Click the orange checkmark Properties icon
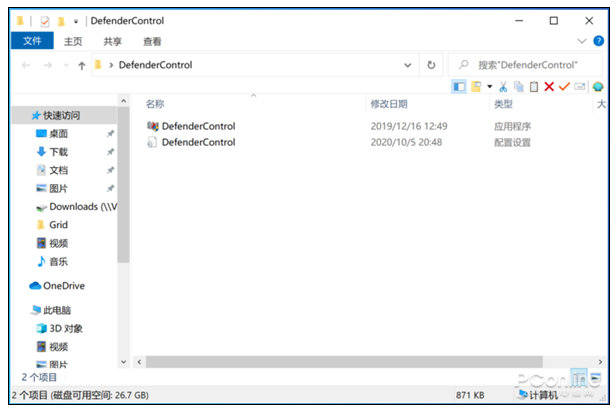 pos(565,86)
